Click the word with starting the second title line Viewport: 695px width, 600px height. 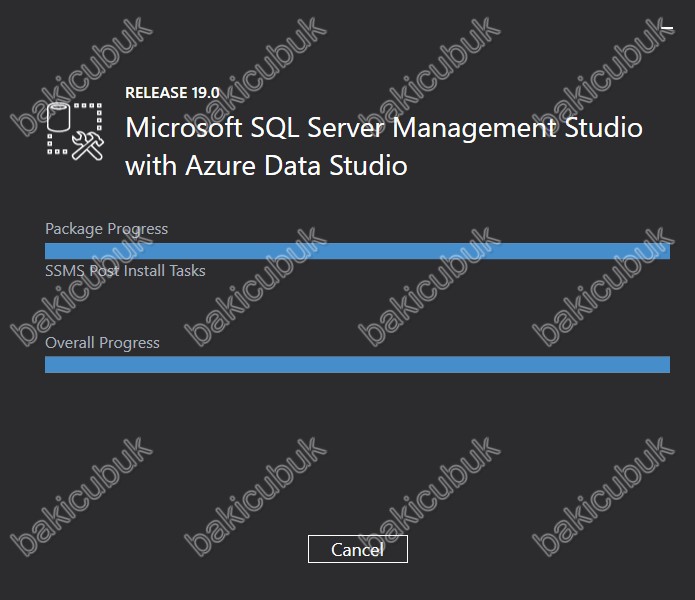point(151,166)
